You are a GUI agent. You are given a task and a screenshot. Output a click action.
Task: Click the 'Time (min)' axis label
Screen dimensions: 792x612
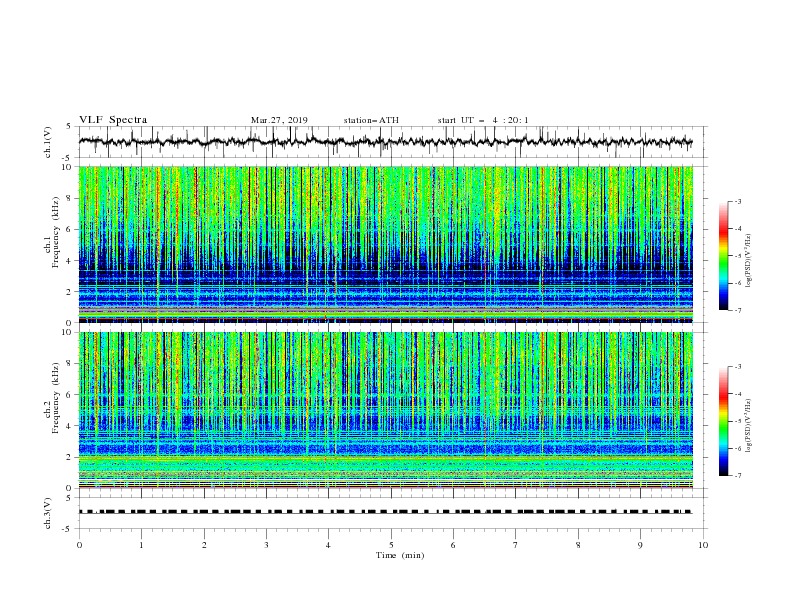(400, 555)
